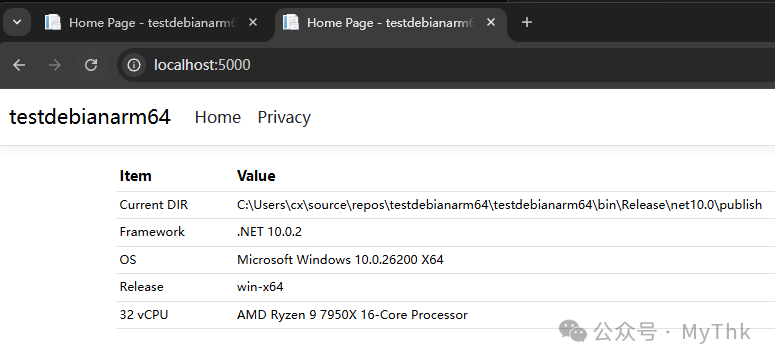Select the Release label cell
Viewport: 775px width, 362px height.
point(141,287)
